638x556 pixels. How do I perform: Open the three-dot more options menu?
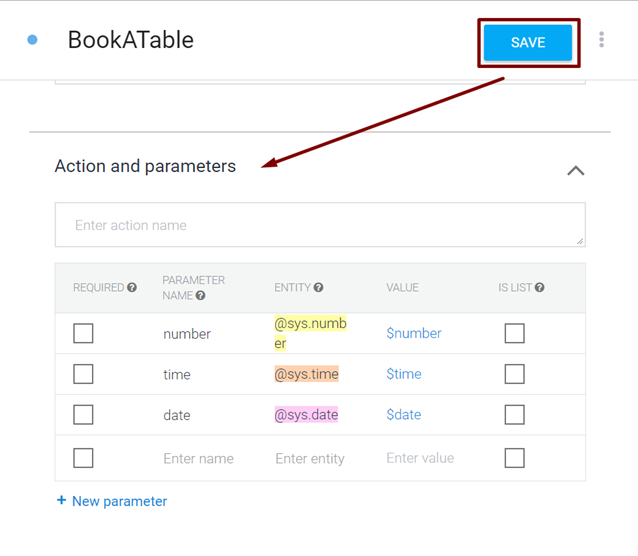coord(601,39)
